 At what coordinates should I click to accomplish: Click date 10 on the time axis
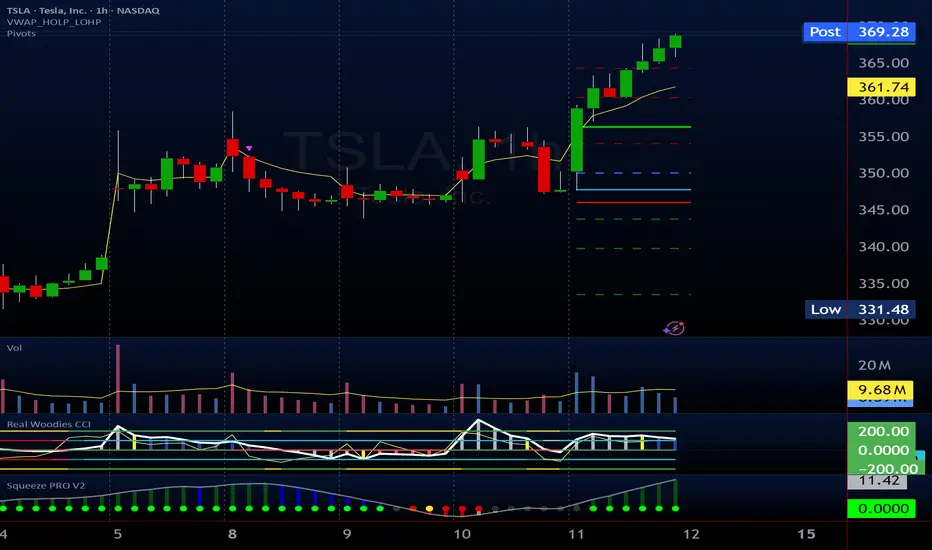[462, 534]
